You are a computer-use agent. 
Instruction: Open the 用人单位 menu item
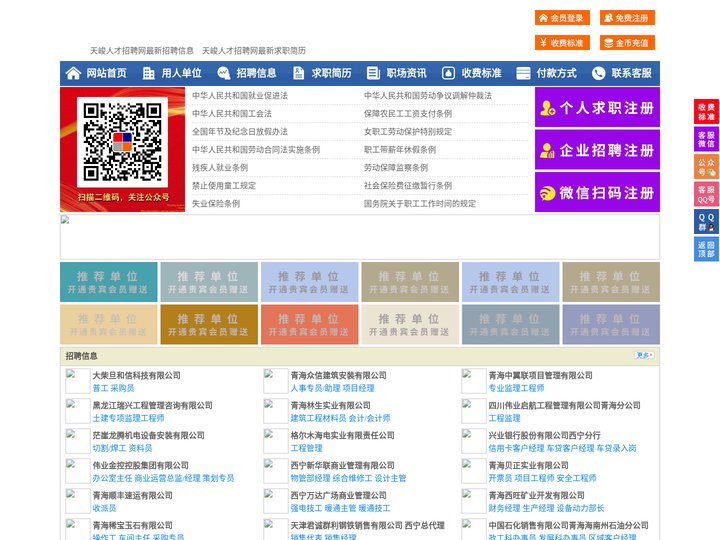(x=181, y=73)
